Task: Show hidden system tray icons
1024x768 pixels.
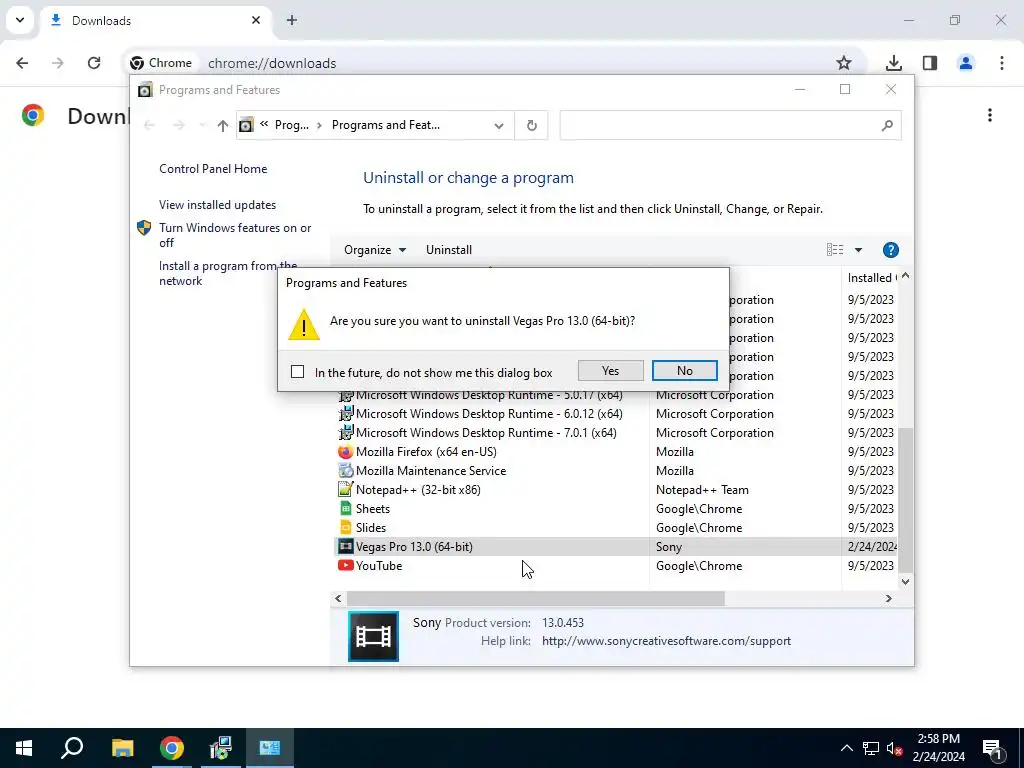Action: (846, 748)
